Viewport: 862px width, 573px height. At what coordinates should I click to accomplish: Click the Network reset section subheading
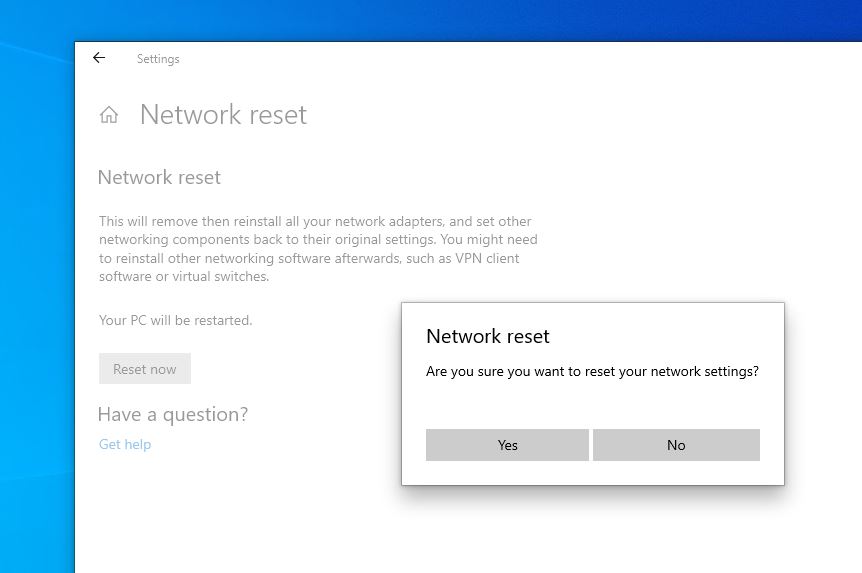coord(159,178)
